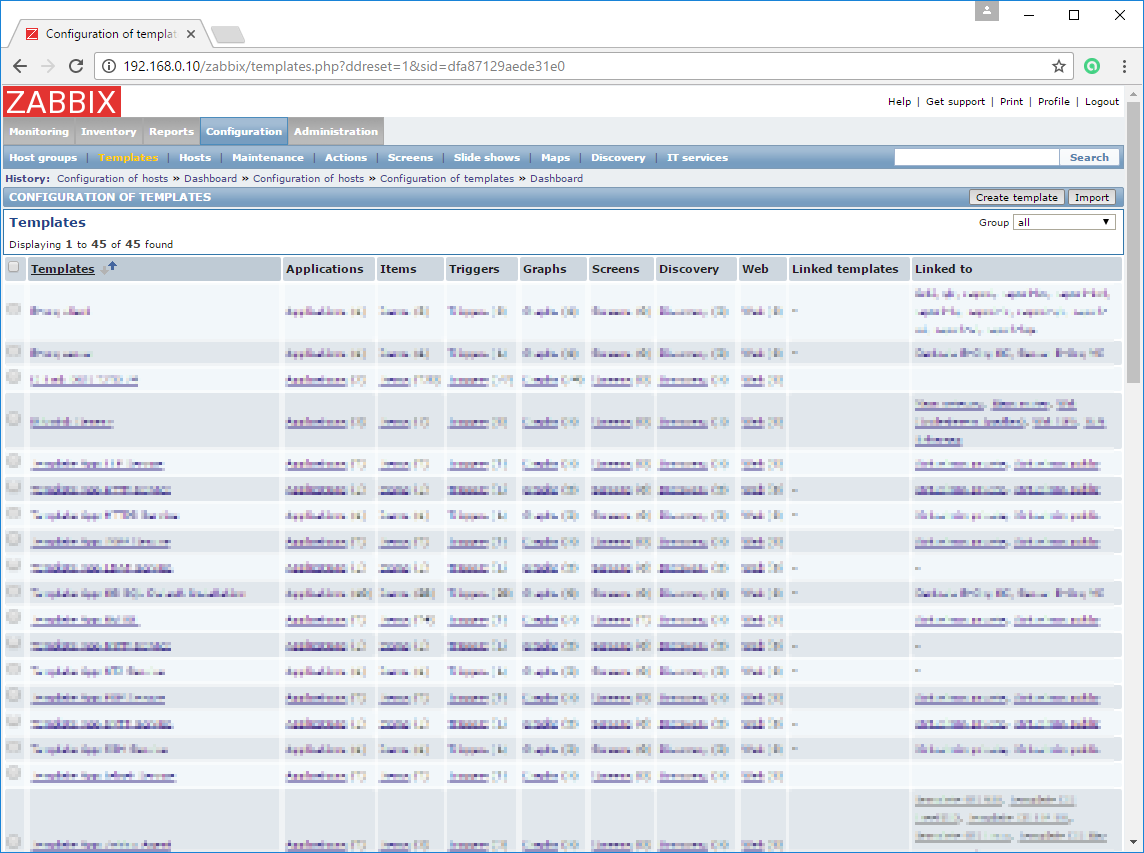Open Discovery in the blue submenu bar
The height and width of the screenshot is (853, 1144).
[x=618, y=158]
